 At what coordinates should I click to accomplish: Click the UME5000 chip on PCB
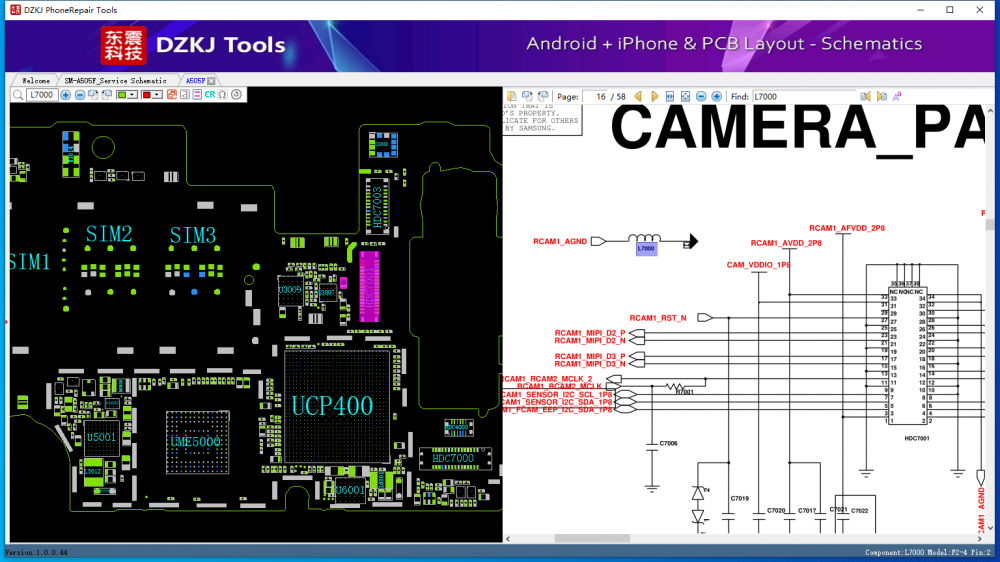click(x=196, y=441)
